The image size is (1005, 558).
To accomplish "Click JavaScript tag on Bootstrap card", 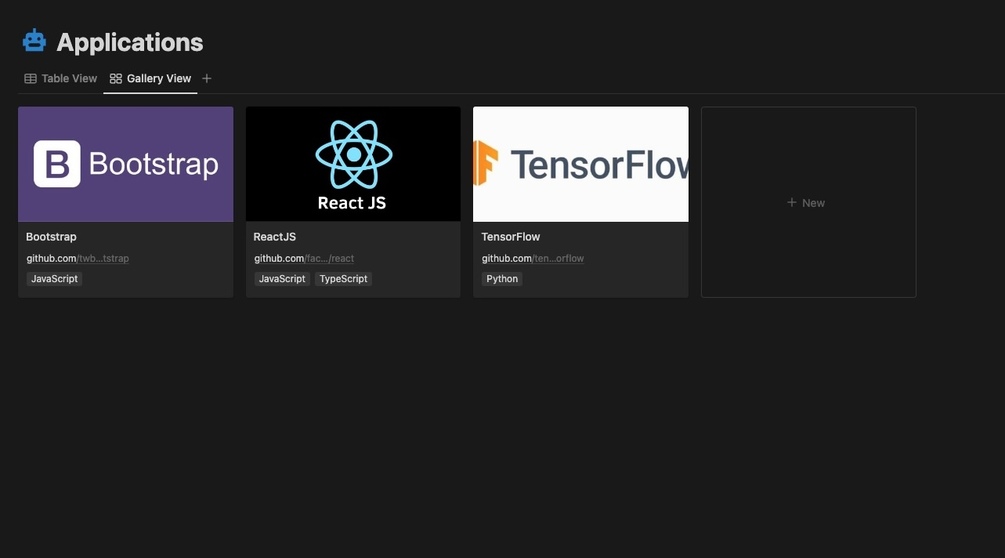I will 54,279.
